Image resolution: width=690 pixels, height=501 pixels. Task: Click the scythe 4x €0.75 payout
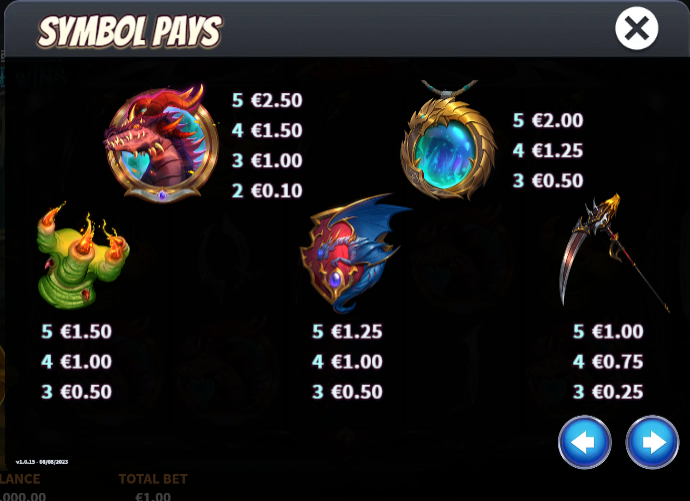point(608,362)
